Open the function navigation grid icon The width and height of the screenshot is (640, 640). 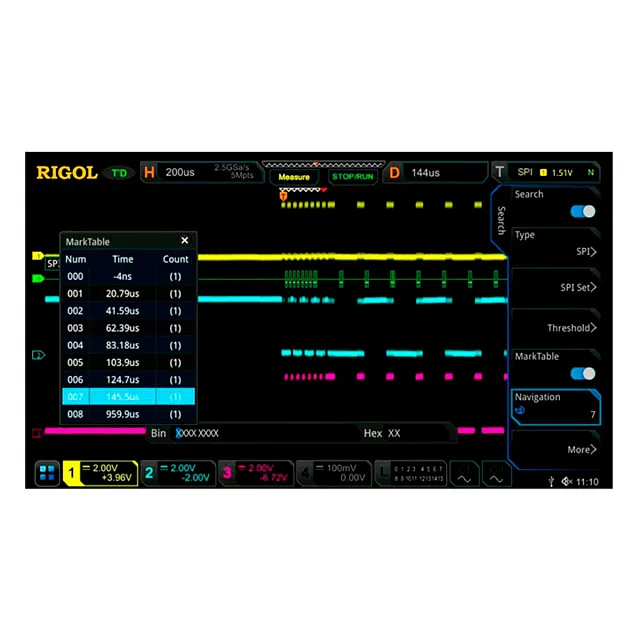48,474
